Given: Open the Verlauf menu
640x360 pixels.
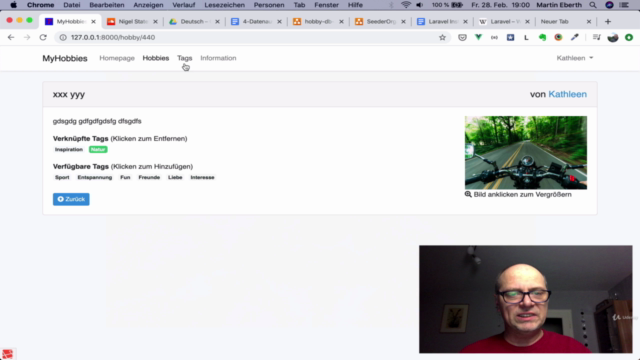Looking at the screenshot, I should (183, 5).
